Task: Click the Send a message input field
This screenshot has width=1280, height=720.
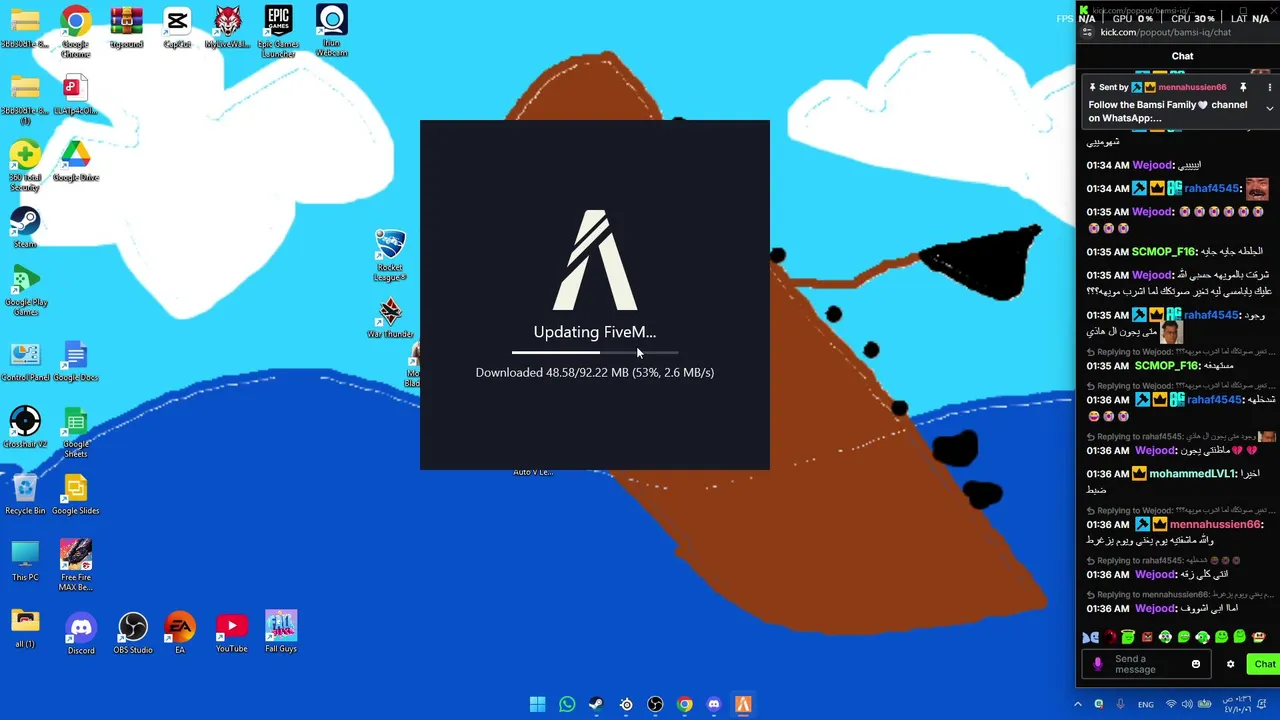Action: click(1146, 664)
